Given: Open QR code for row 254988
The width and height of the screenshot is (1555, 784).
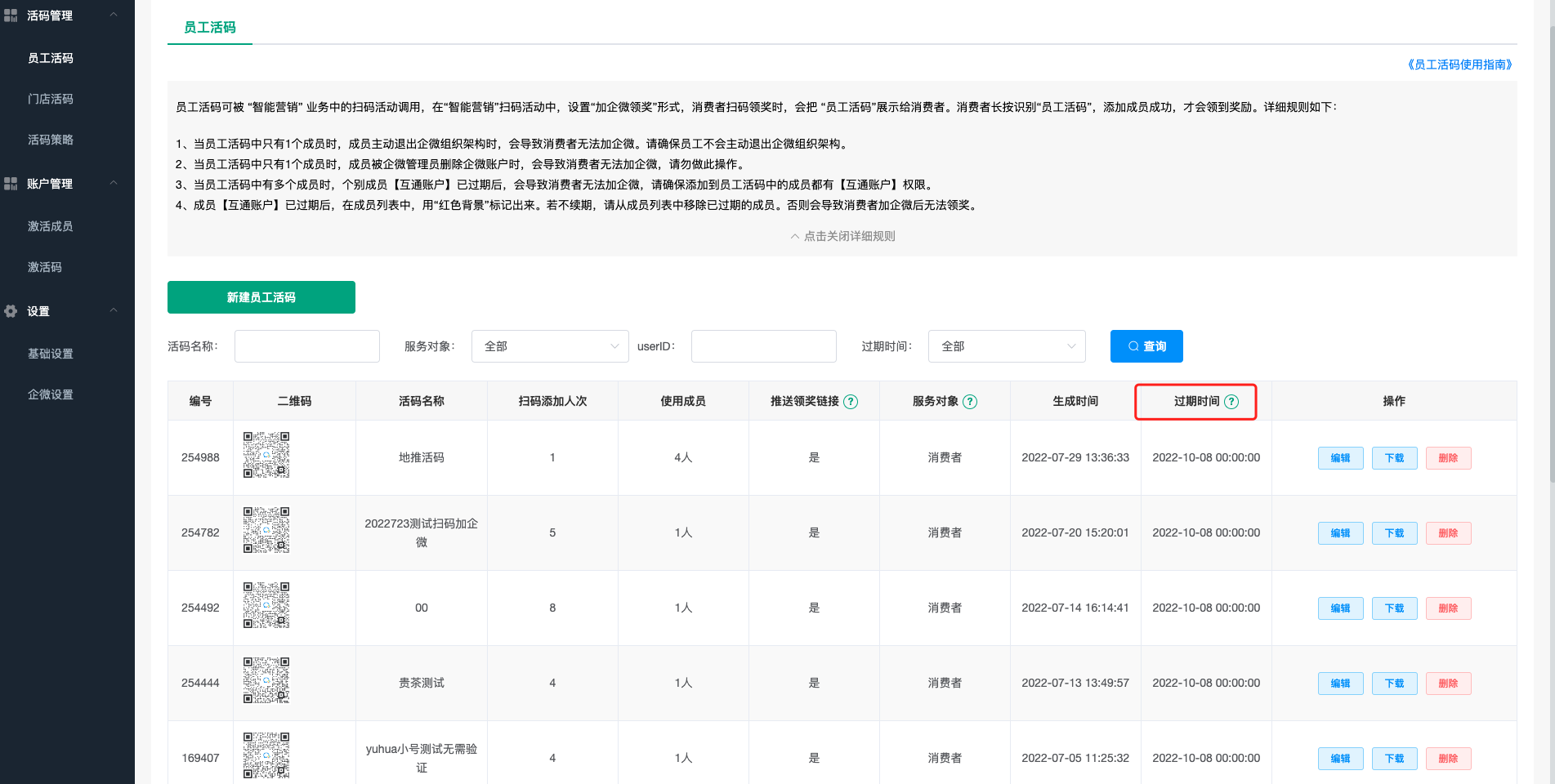Looking at the screenshot, I should coord(266,455).
